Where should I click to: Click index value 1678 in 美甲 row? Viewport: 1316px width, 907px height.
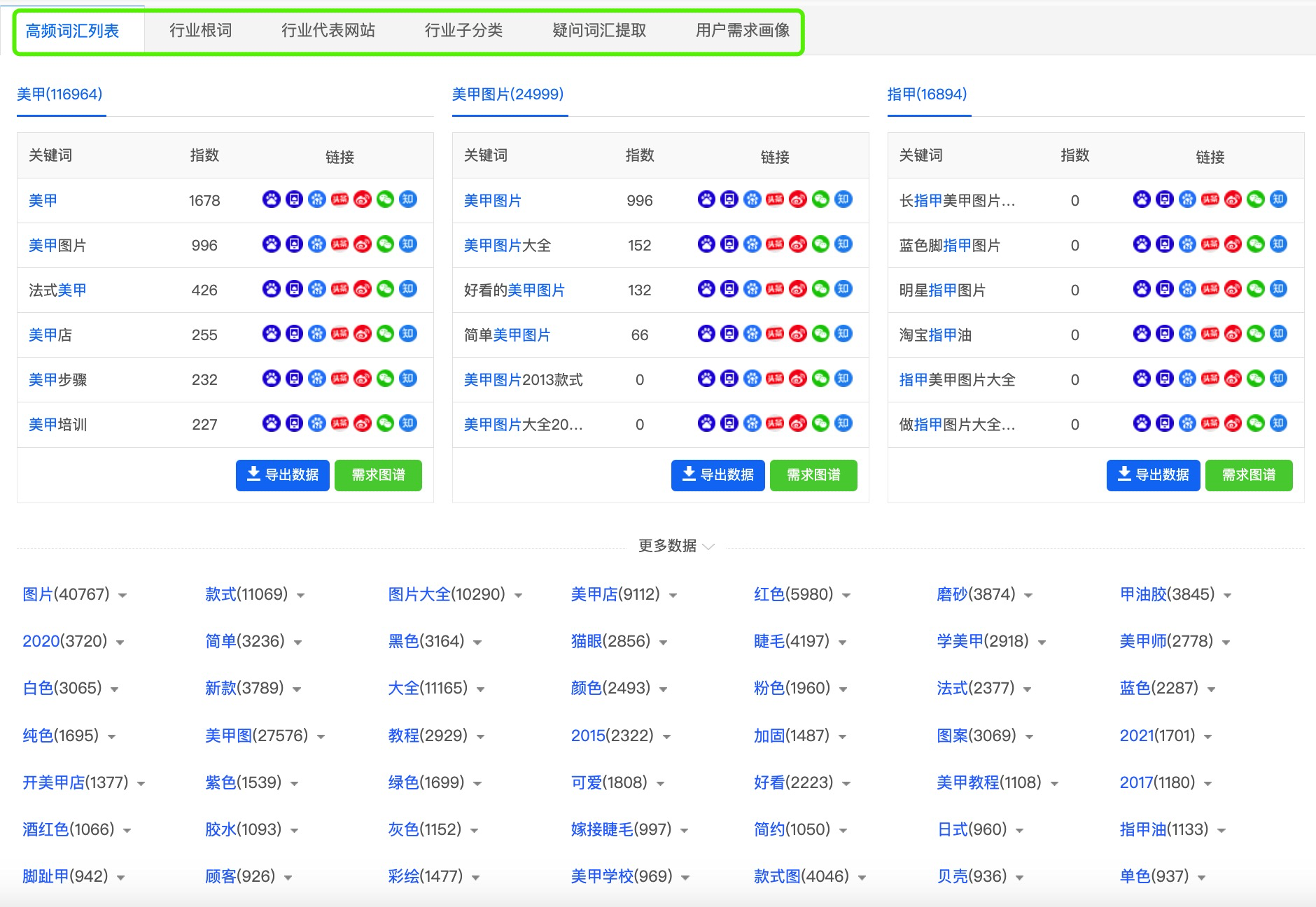pos(204,201)
